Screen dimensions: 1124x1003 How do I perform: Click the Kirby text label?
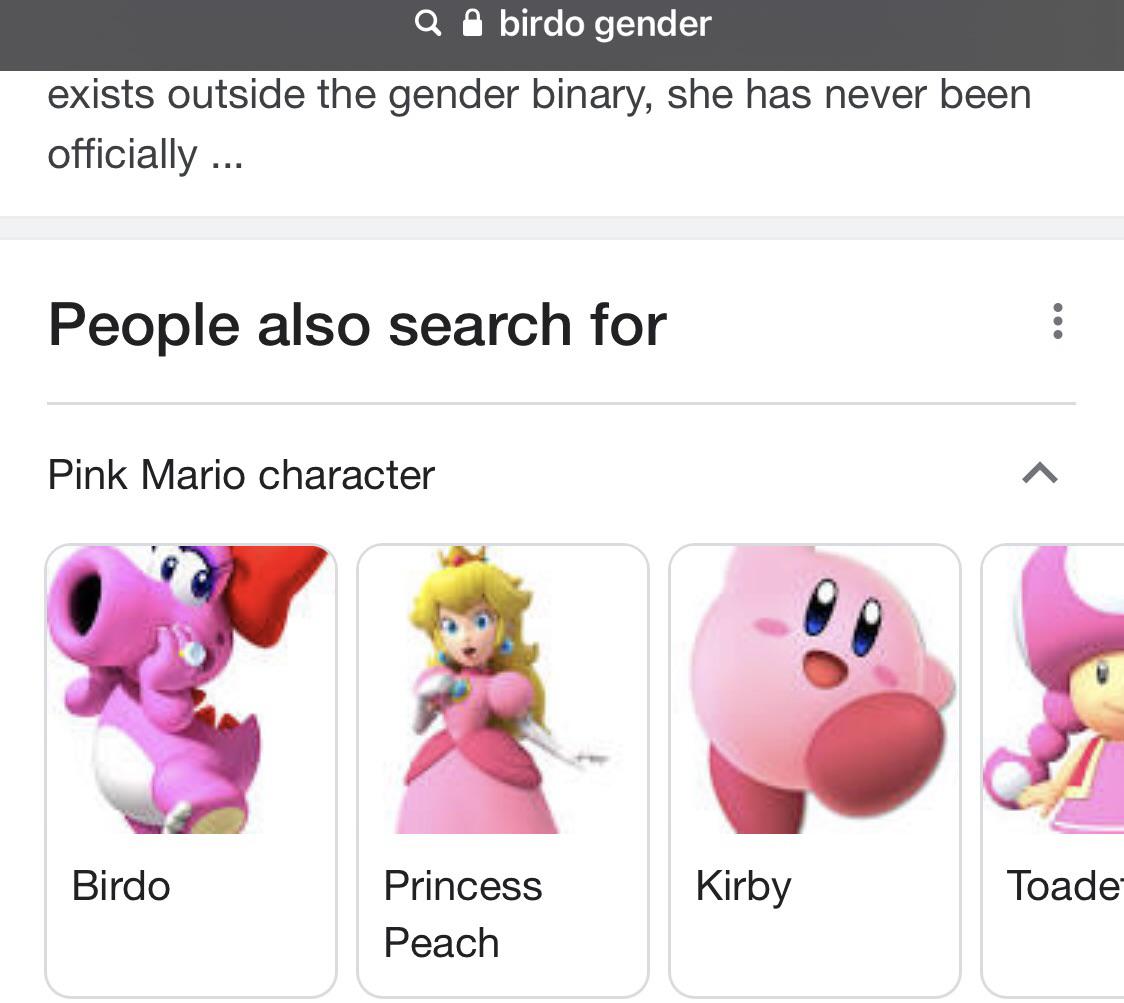[x=742, y=885]
